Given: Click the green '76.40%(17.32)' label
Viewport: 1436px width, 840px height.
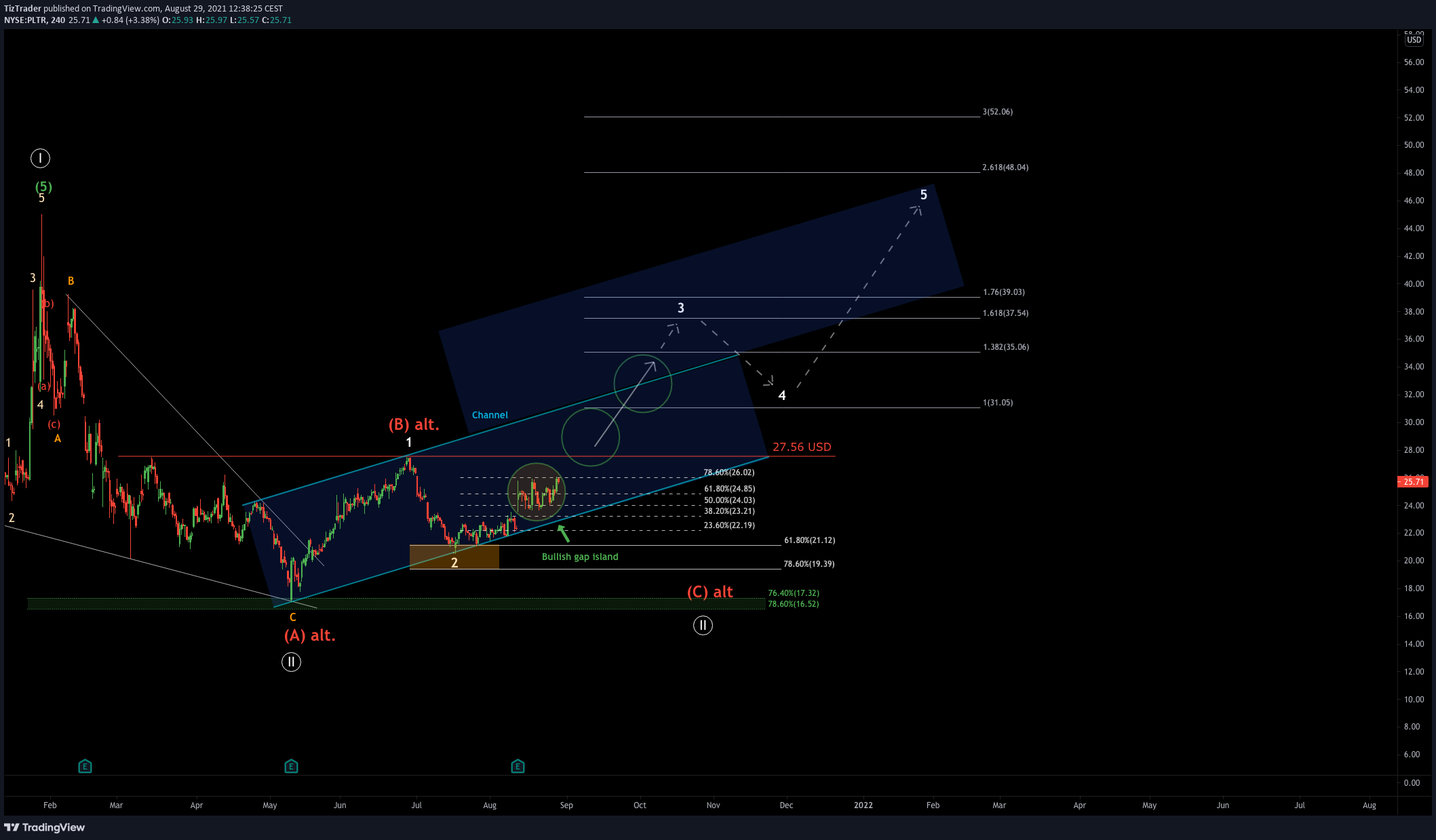Looking at the screenshot, I should [x=793, y=593].
